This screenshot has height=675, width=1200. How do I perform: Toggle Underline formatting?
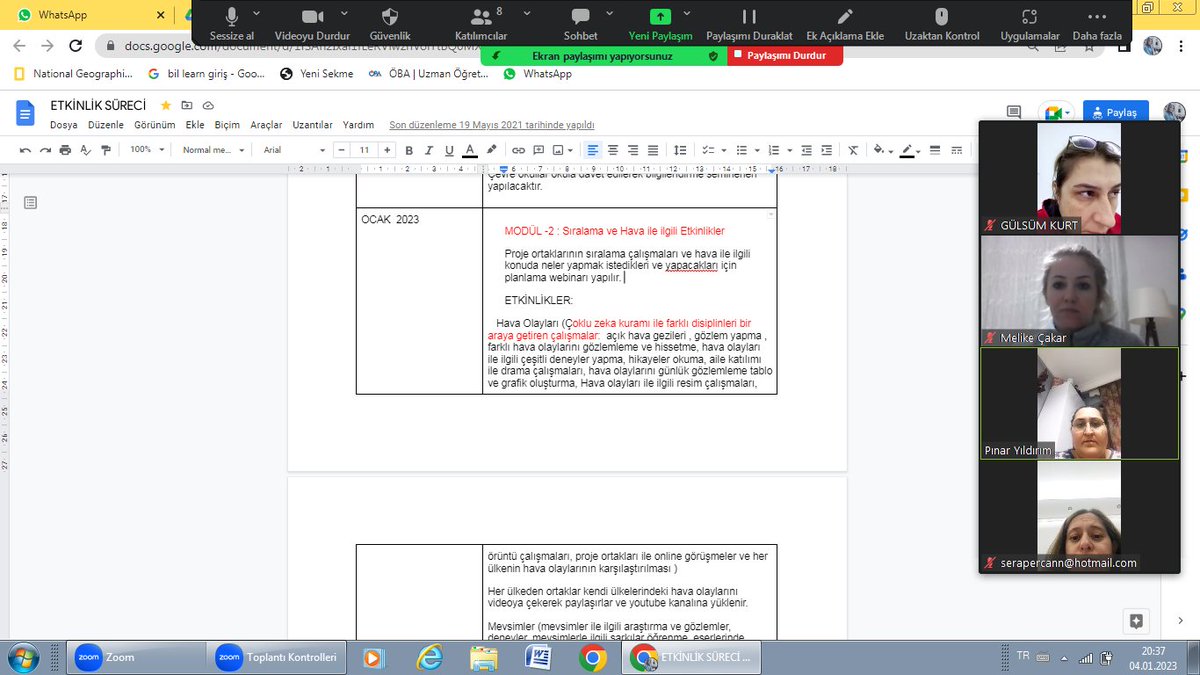pyautogui.click(x=449, y=150)
